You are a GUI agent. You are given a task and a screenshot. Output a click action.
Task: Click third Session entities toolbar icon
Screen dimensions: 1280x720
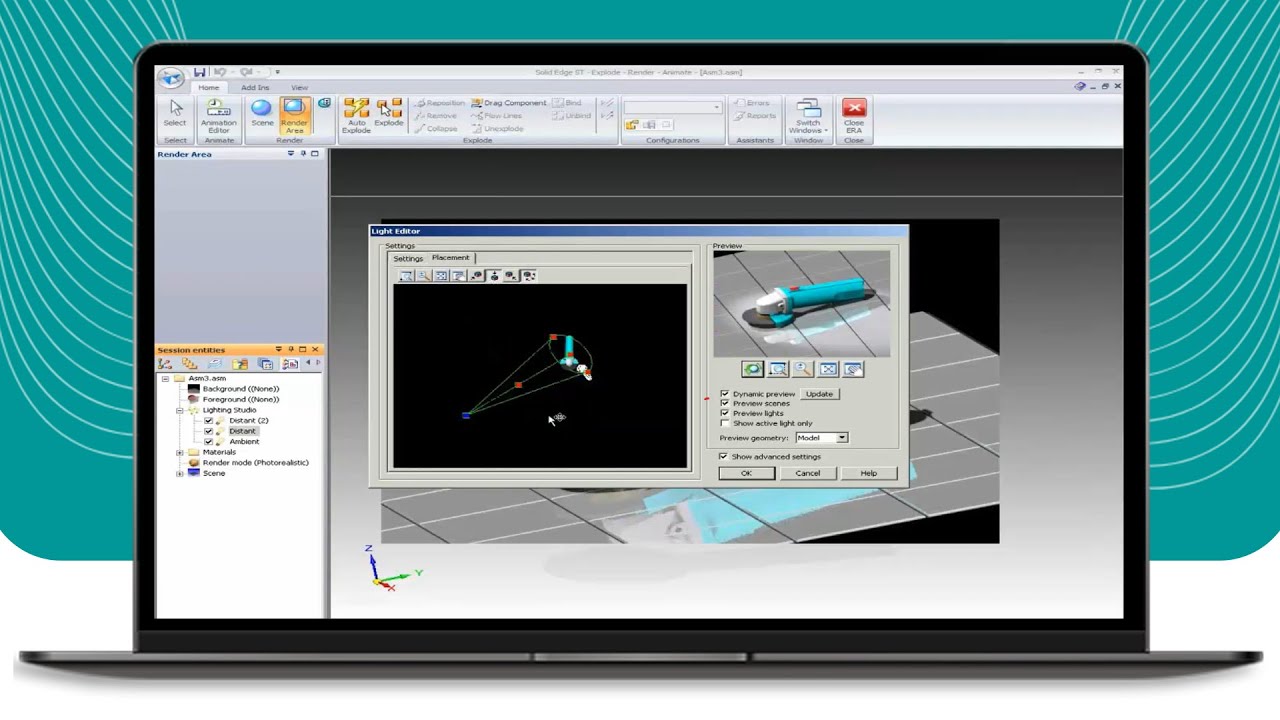point(215,364)
